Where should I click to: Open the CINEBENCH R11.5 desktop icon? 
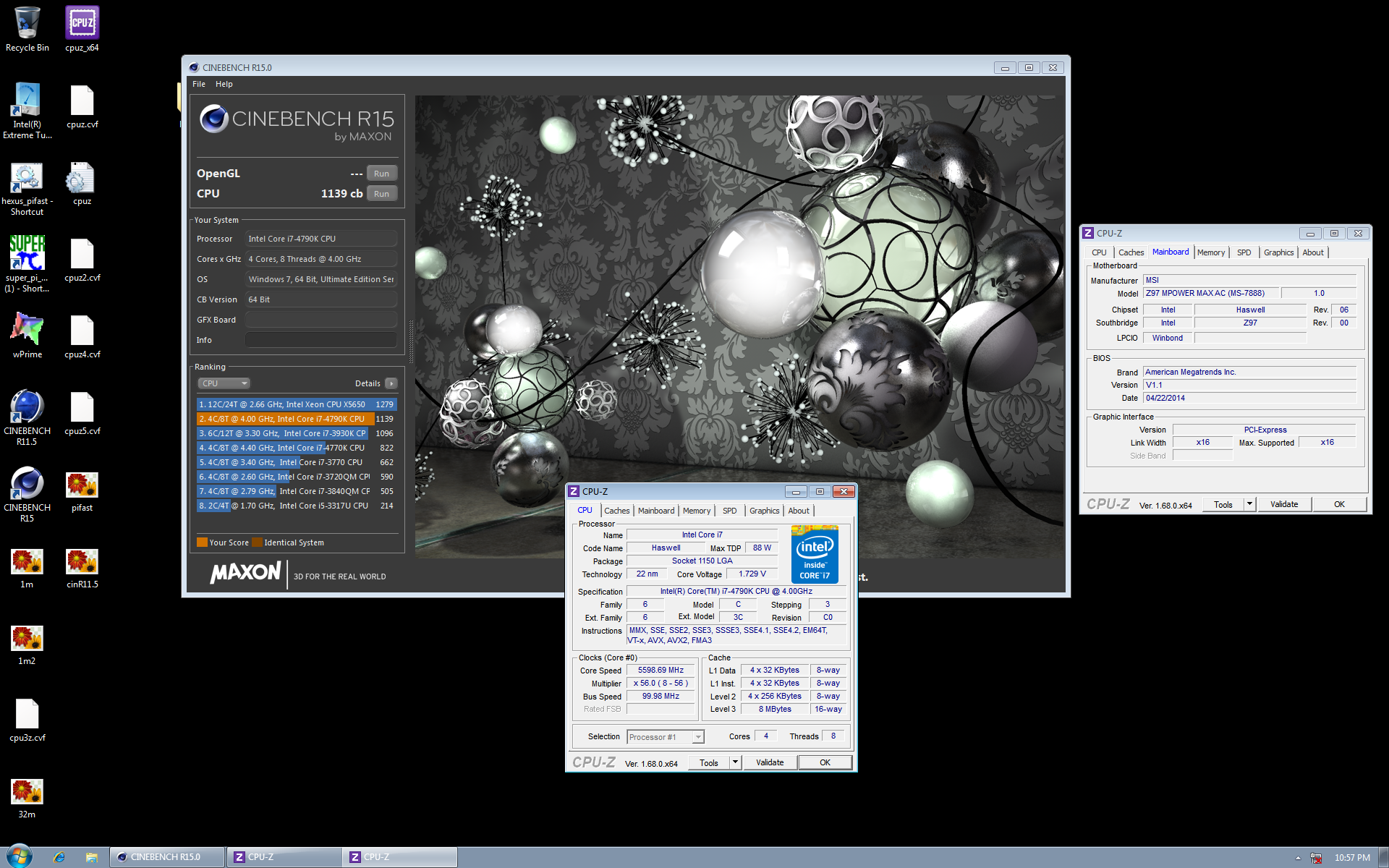pos(27,417)
